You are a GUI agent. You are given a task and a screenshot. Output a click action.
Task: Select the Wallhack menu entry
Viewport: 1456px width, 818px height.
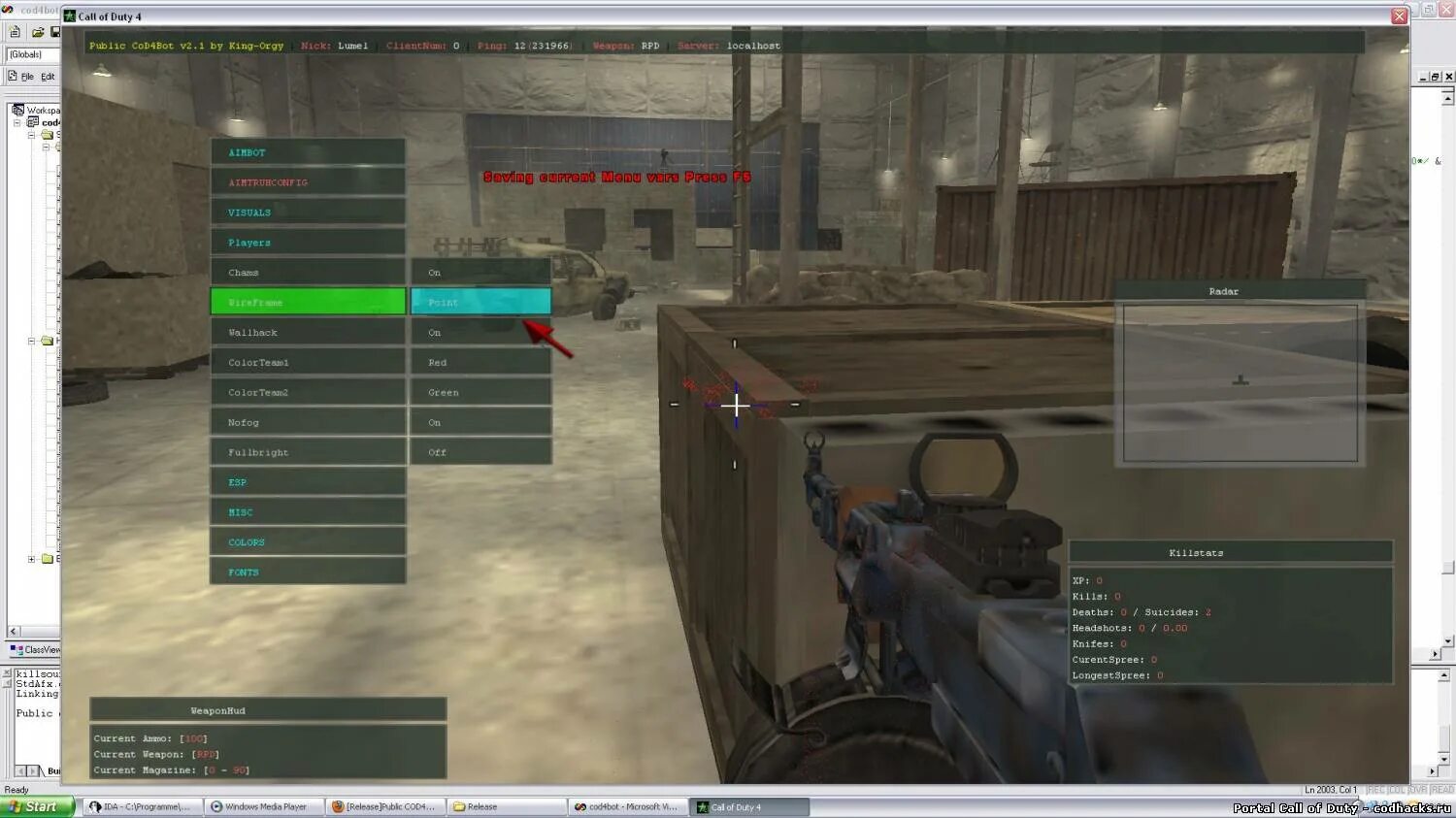click(308, 333)
